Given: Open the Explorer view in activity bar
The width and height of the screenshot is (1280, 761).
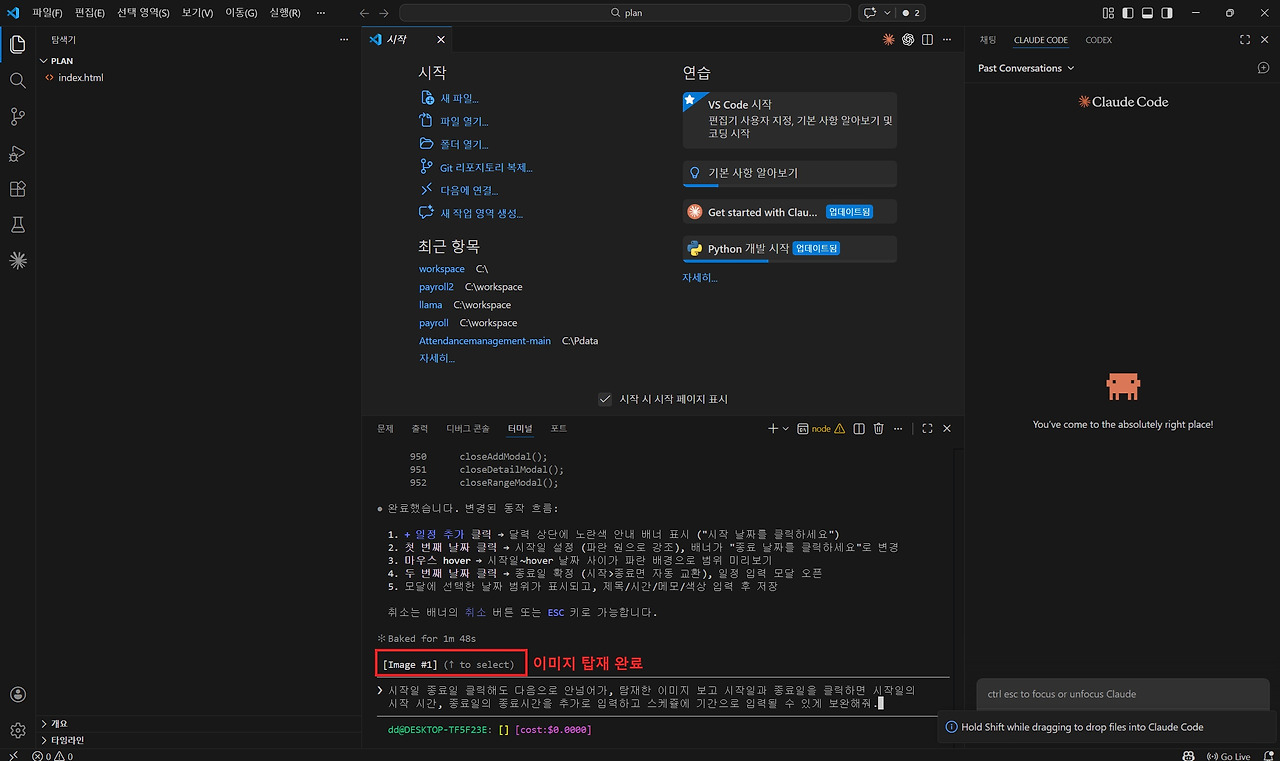Looking at the screenshot, I should 17,44.
